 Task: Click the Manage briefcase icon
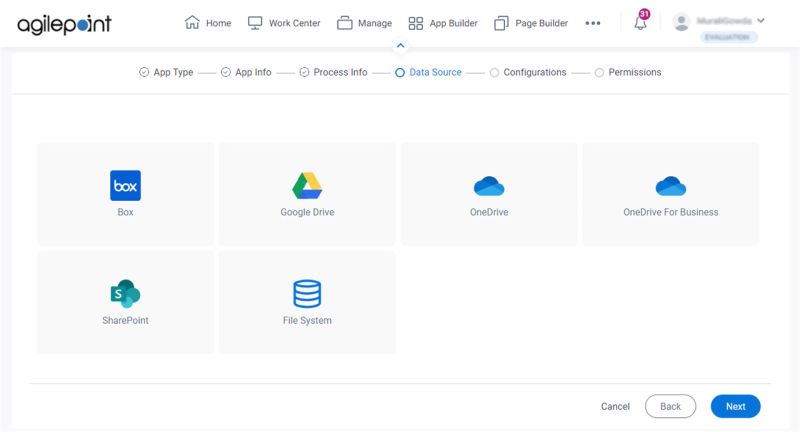344,23
